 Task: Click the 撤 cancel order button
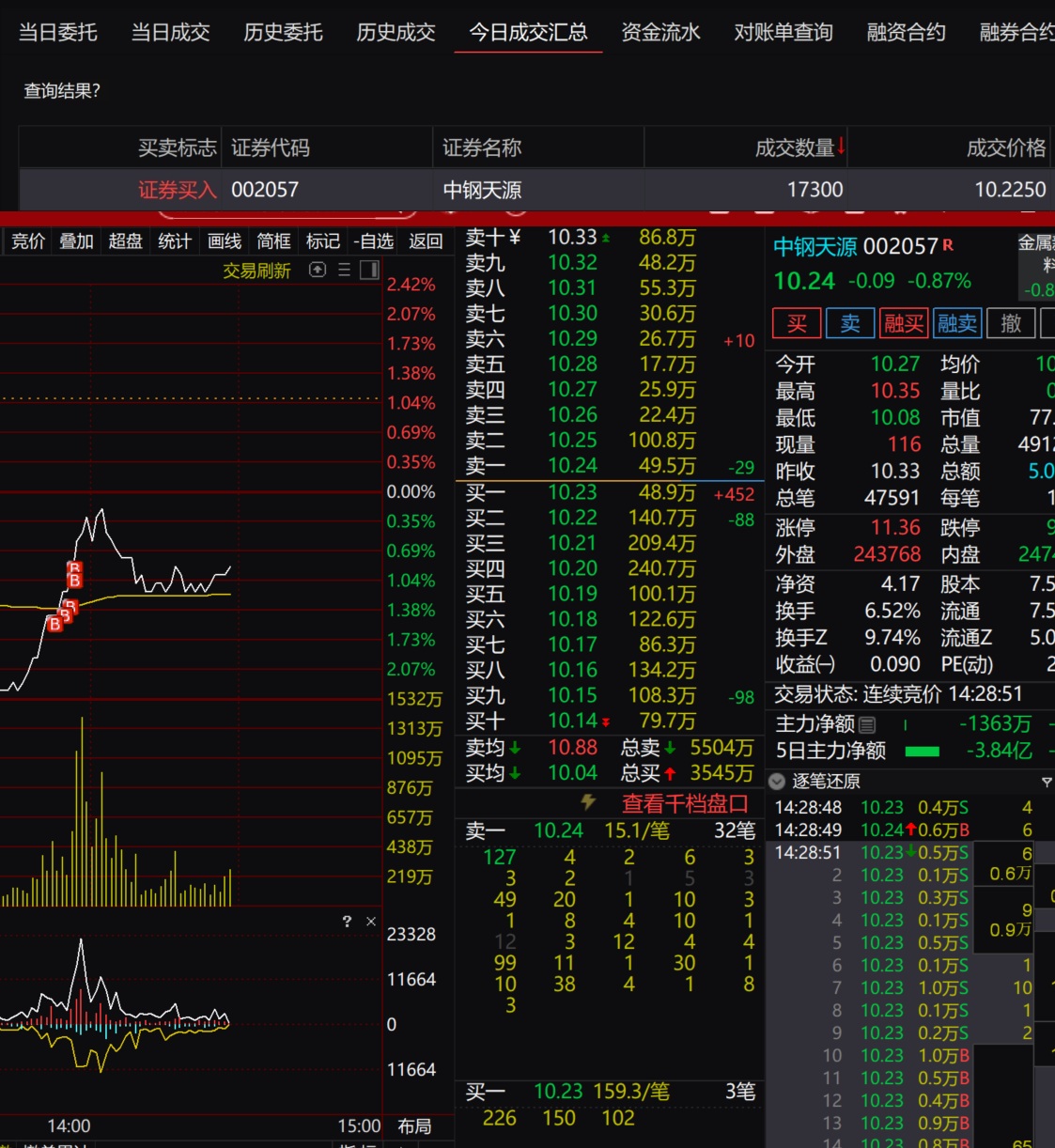pyautogui.click(x=1011, y=323)
